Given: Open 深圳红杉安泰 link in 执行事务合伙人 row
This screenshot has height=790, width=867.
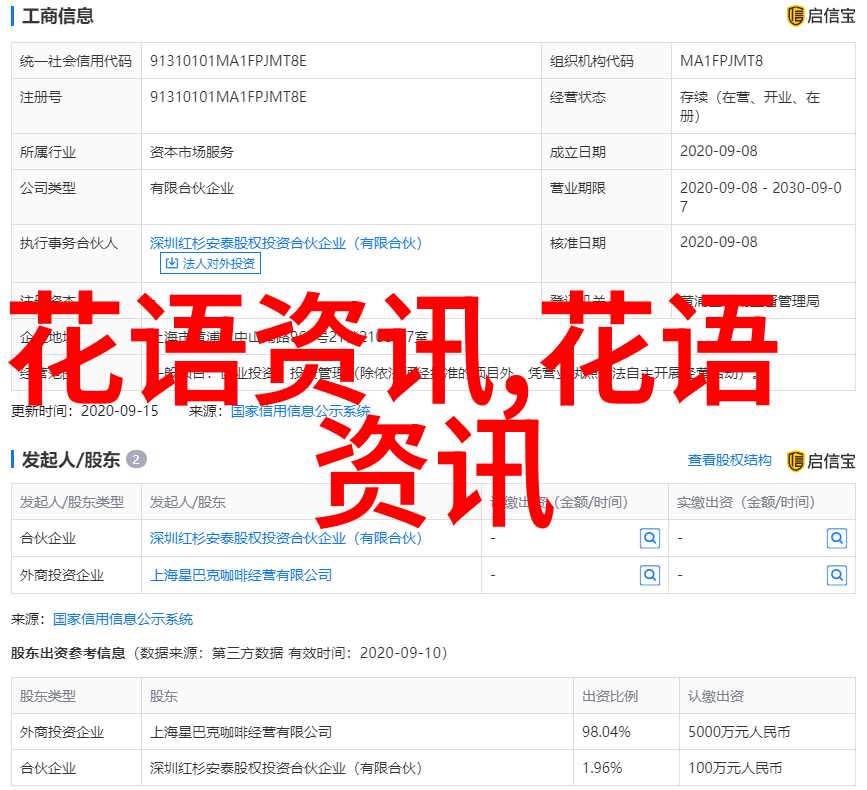Looking at the screenshot, I should [286, 243].
